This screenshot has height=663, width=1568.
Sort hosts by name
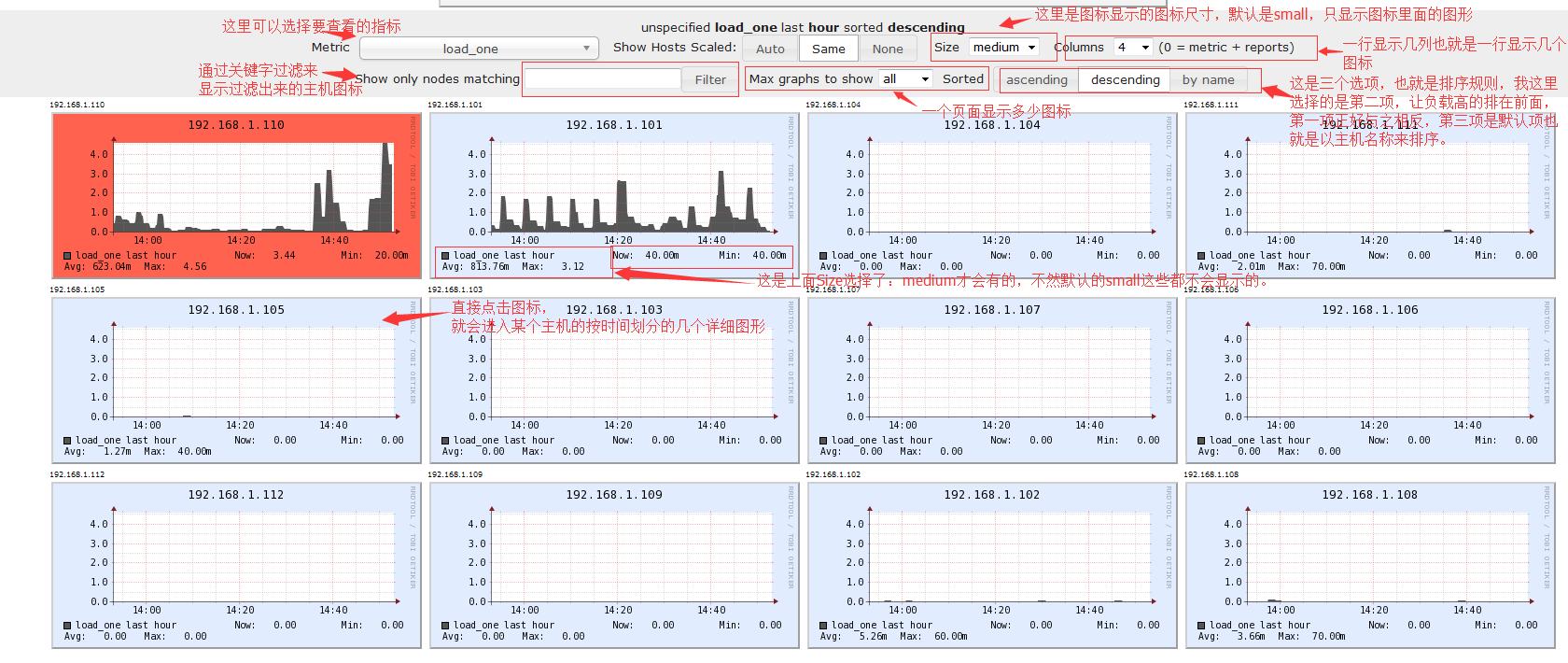[x=1208, y=80]
